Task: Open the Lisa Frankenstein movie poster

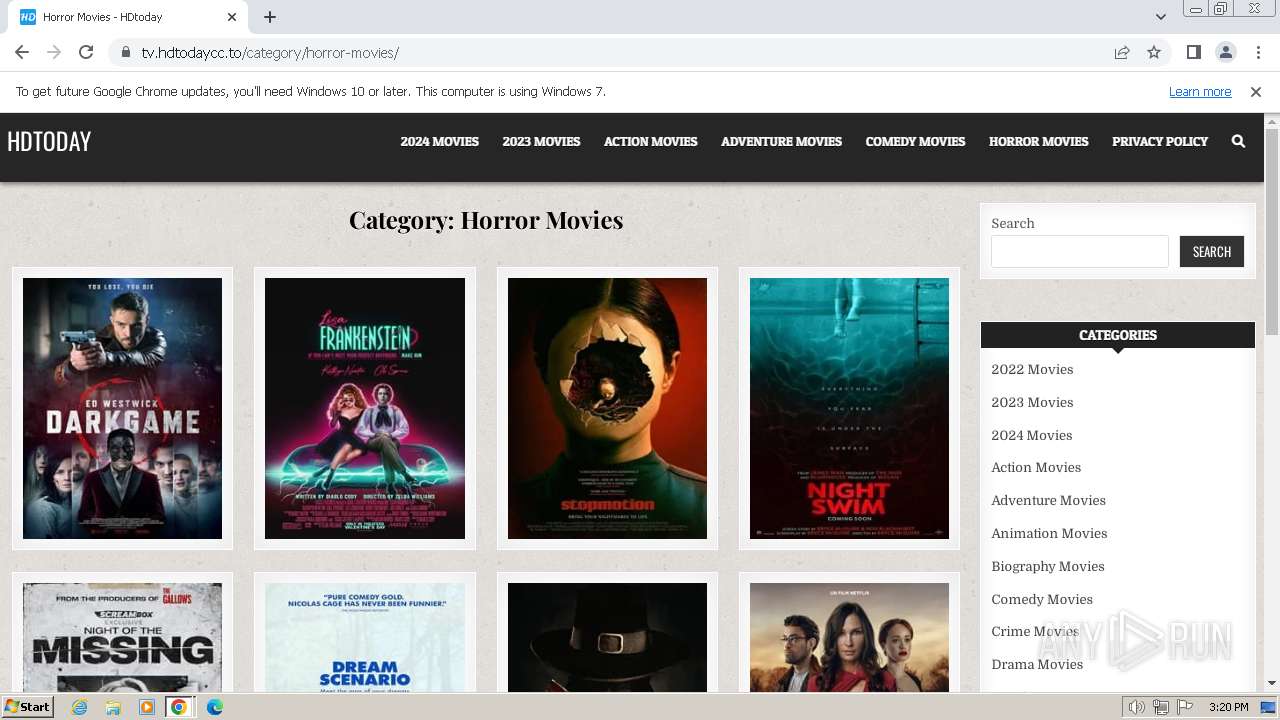Action: 365,408
